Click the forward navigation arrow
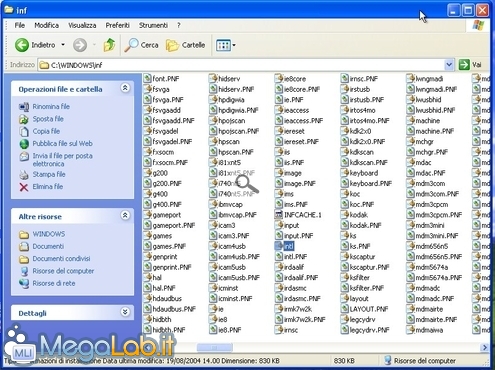495x370 pixels. click(80, 45)
